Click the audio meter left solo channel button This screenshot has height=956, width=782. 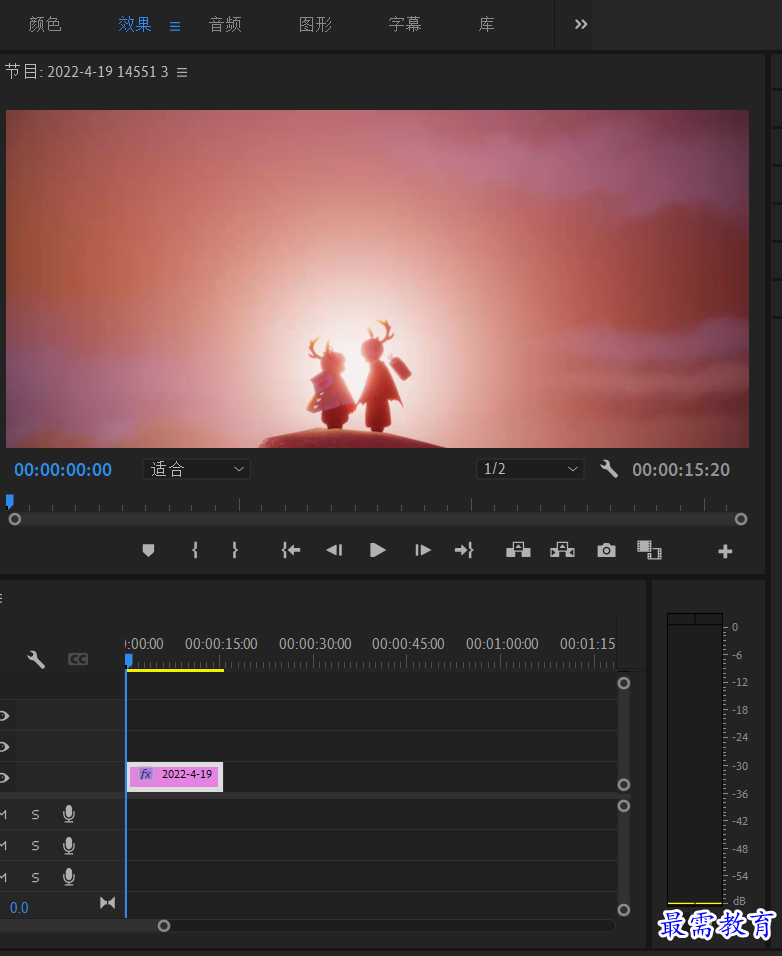click(x=681, y=619)
